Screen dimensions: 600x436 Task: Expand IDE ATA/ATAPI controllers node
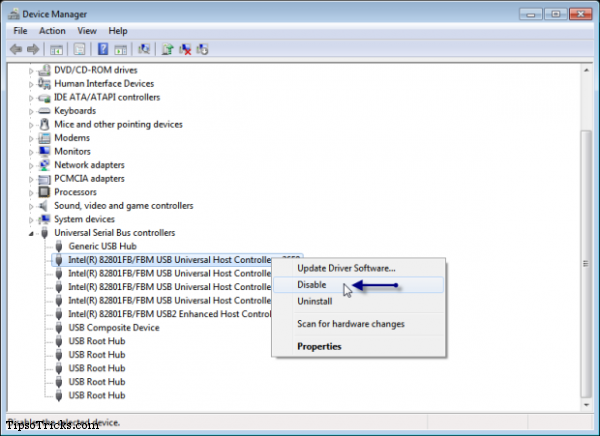[x=31, y=98]
